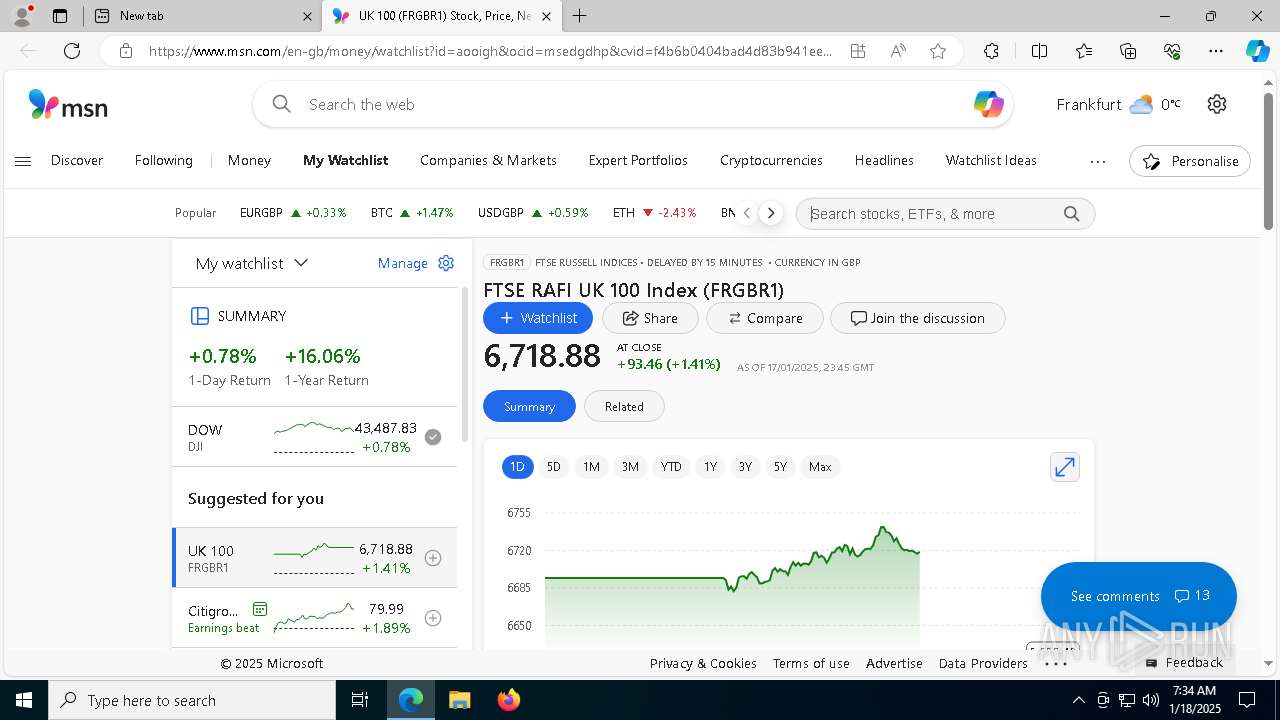Add Citigroup to watchlist plus icon

pos(433,618)
